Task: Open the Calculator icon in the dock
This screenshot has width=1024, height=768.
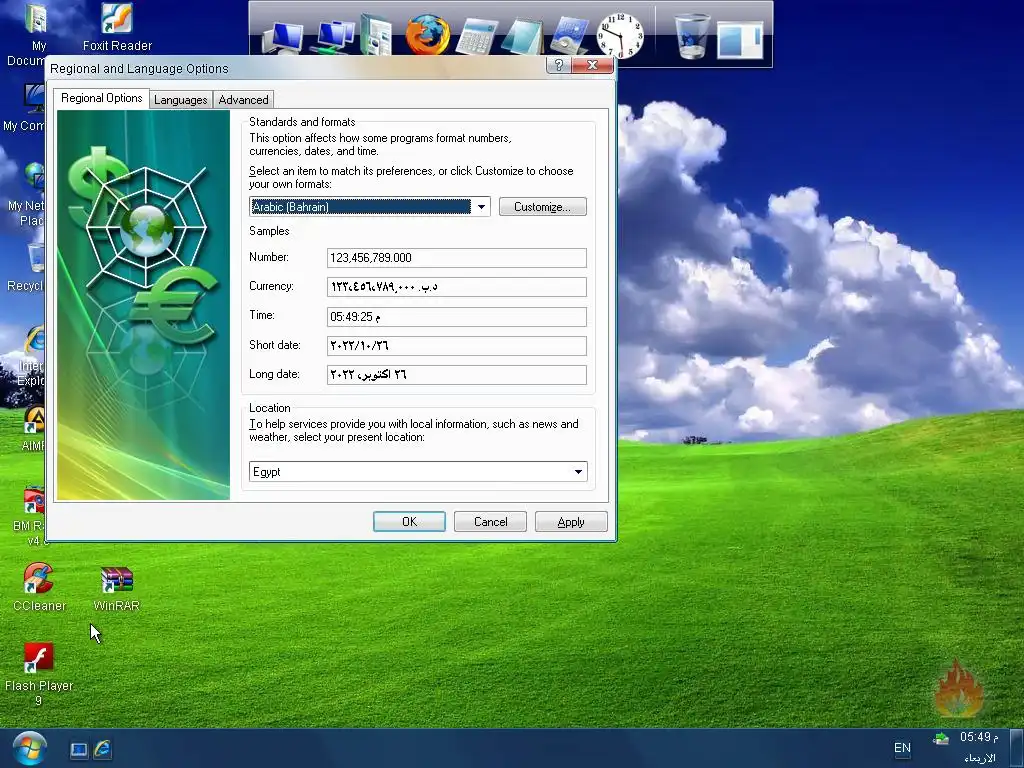Action: tap(477, 36)
